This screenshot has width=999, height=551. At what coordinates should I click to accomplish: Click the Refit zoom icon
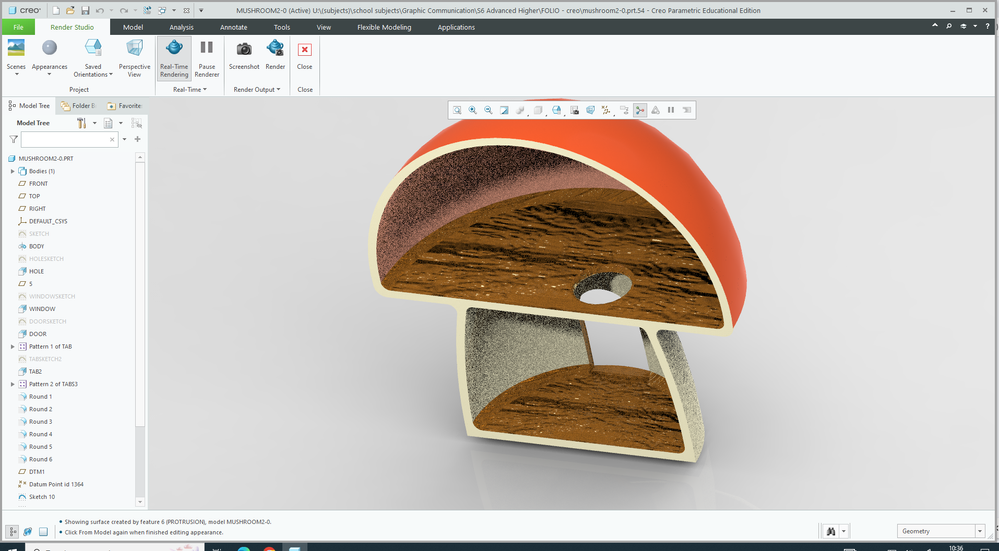coord(457,110)
